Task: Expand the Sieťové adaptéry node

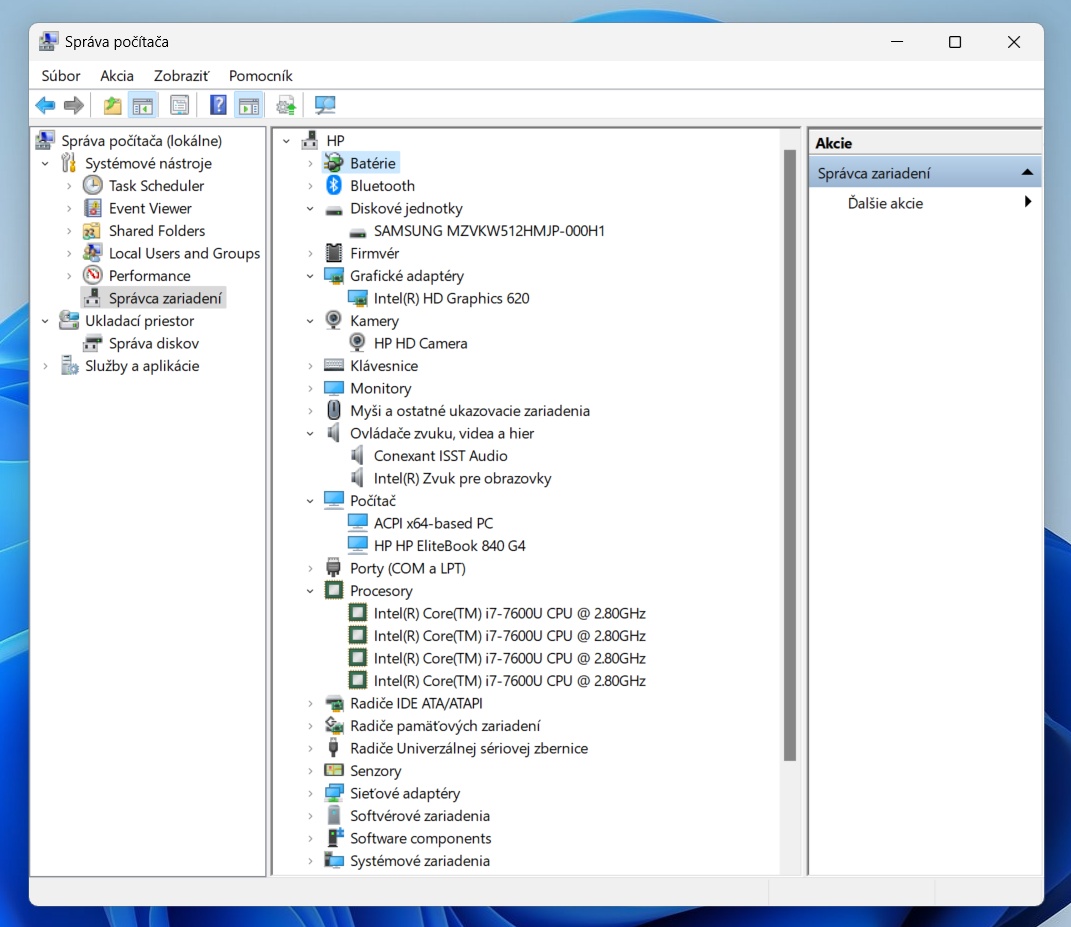Action: (311, 794)
